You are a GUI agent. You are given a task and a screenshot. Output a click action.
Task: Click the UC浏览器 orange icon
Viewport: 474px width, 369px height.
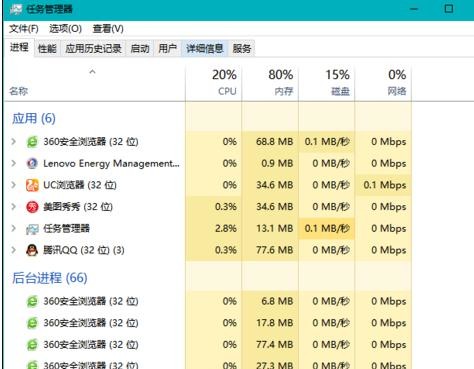32,185
